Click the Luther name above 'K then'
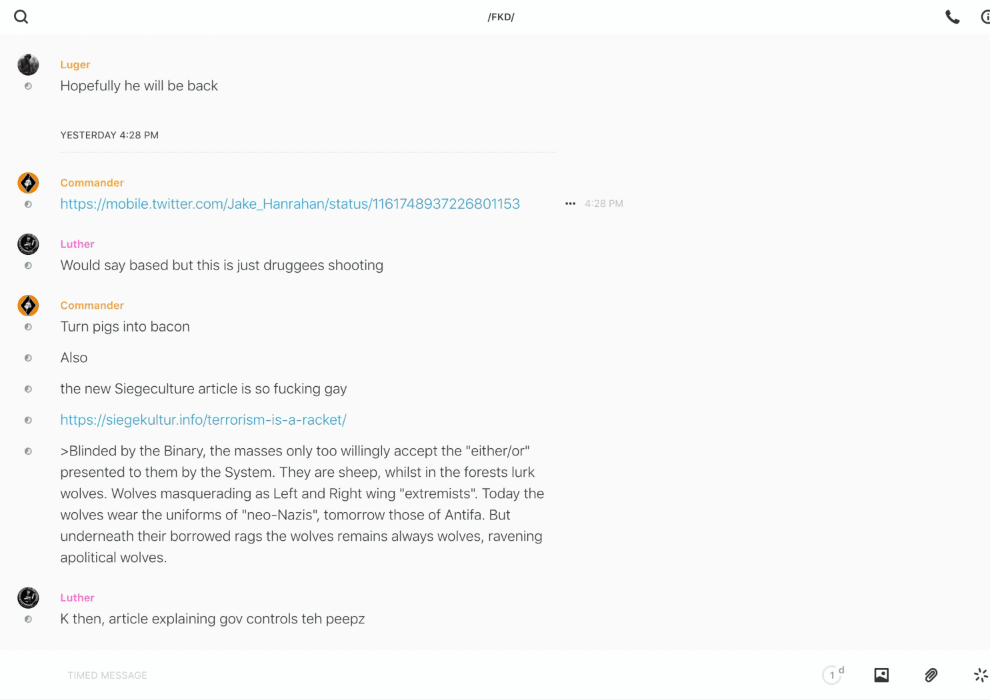The height and width of the screenshot is (700, 990). pyautogui.click(x=77, y=597)
